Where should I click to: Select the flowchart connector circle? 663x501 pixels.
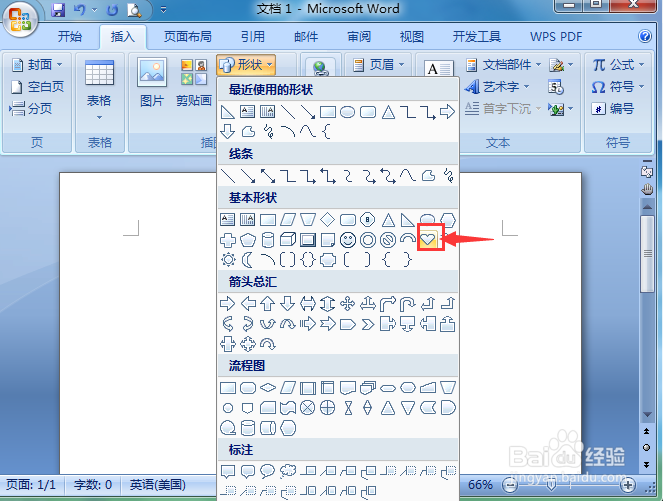click(x=228, y=408)
